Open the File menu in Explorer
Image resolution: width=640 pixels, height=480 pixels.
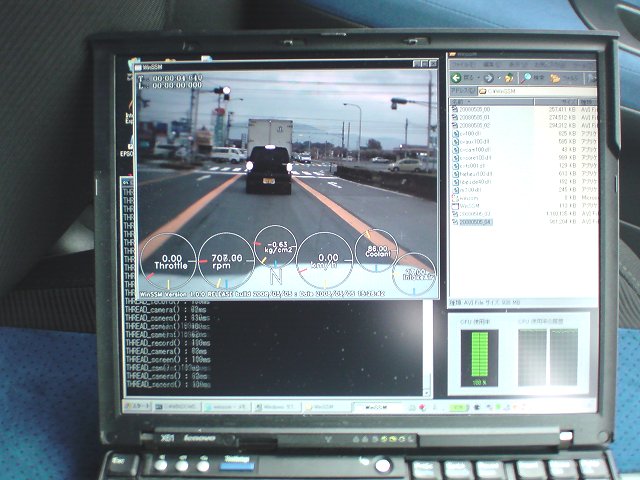click(x=459, y=65)
